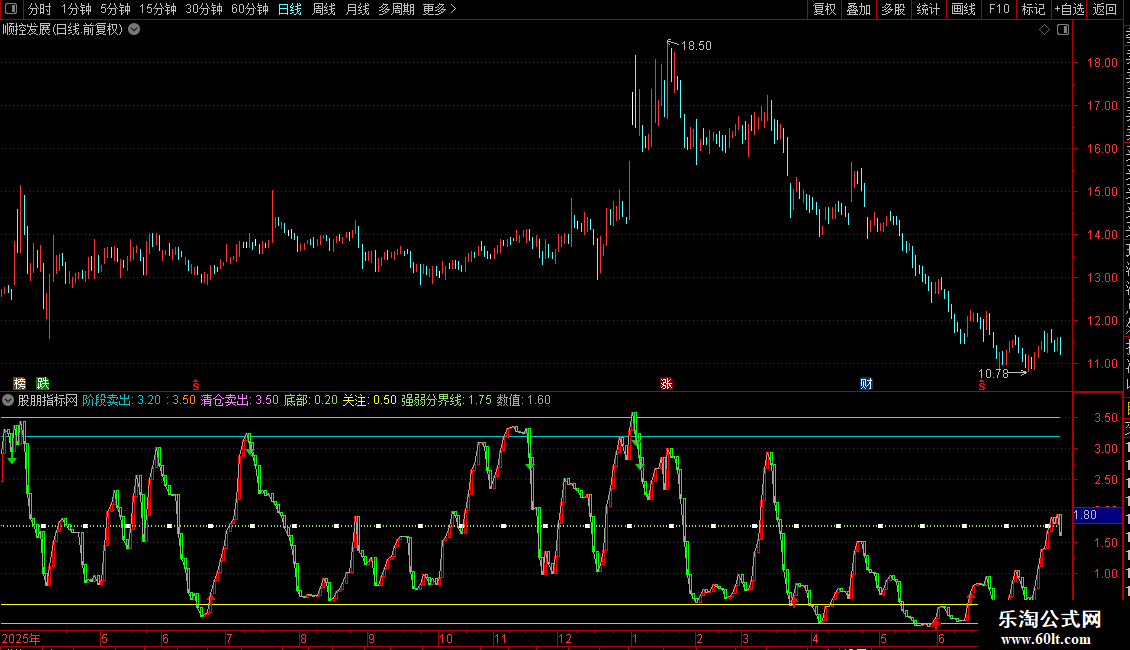
Task: Click the 2025年 date axis label
Action: pyautogui.click(x=21, y=638)
